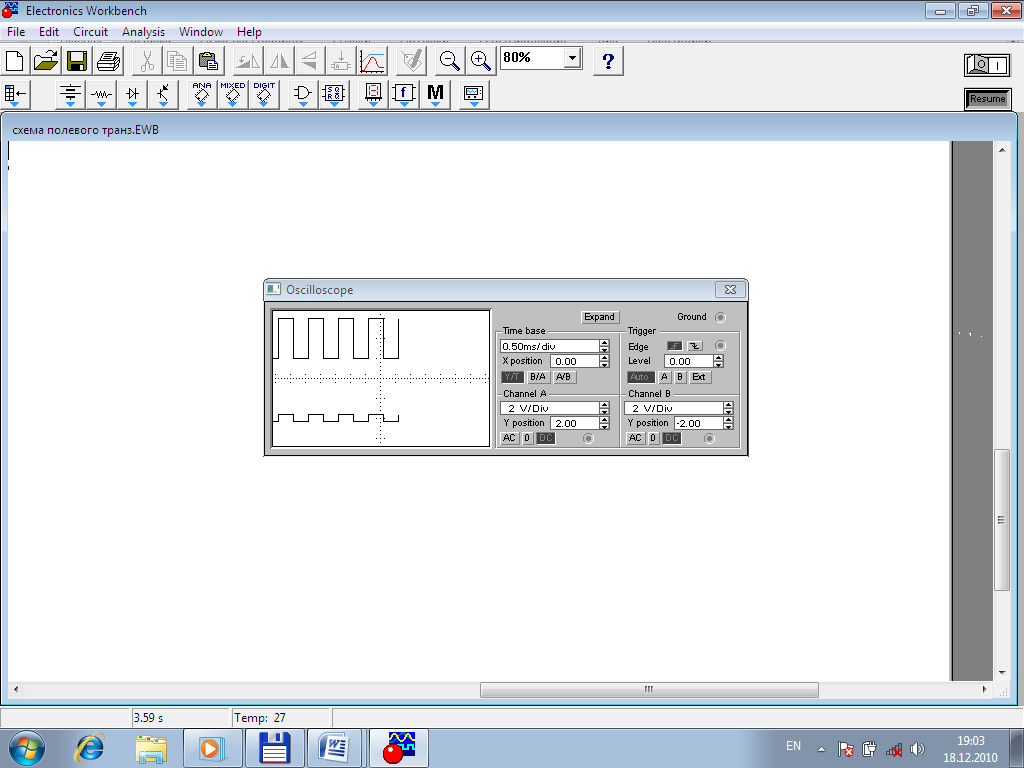
Task: Open the Basic resistor parts bin
Action: [101, 95]
